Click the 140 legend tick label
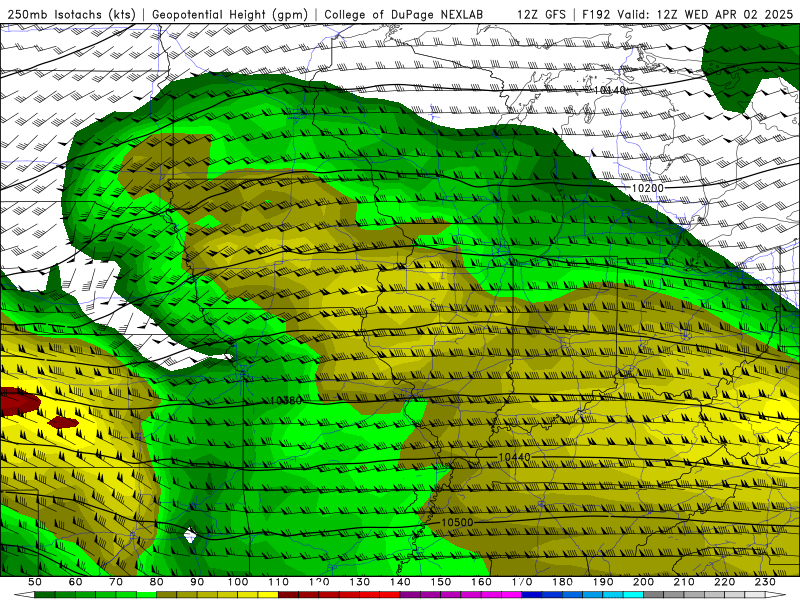Viewport: 800px width, 600px height. point(400,582)
